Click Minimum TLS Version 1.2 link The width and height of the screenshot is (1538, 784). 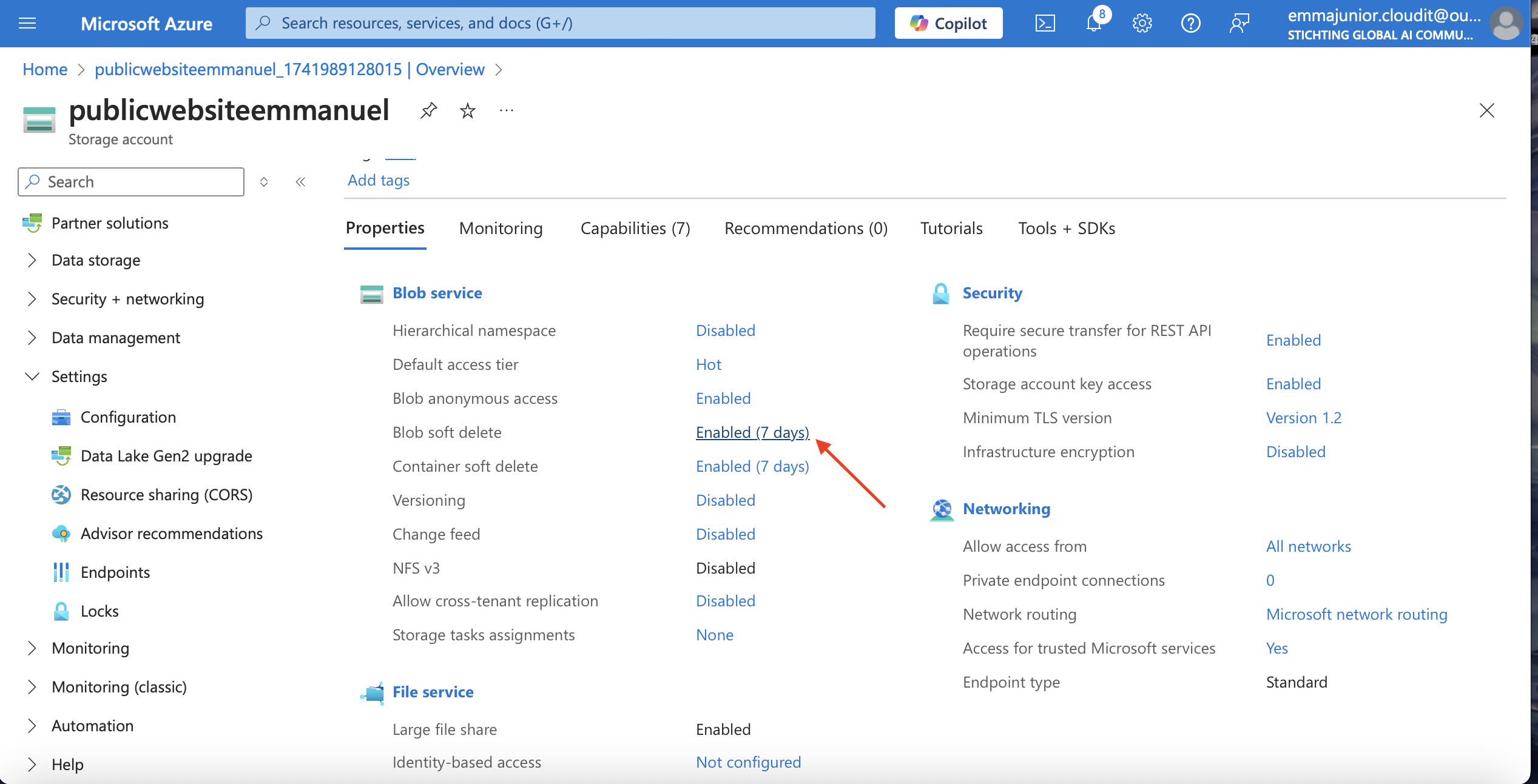click(x=1304, y=418)
